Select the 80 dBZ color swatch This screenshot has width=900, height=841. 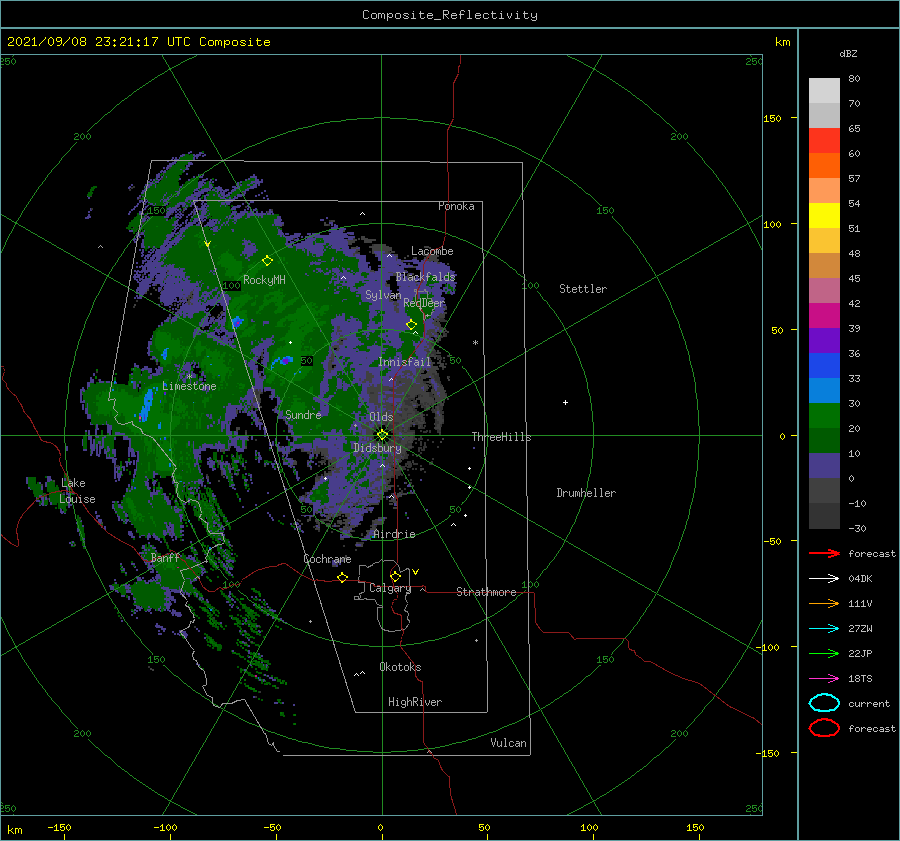pyautogui.click(x=824, y=91)
